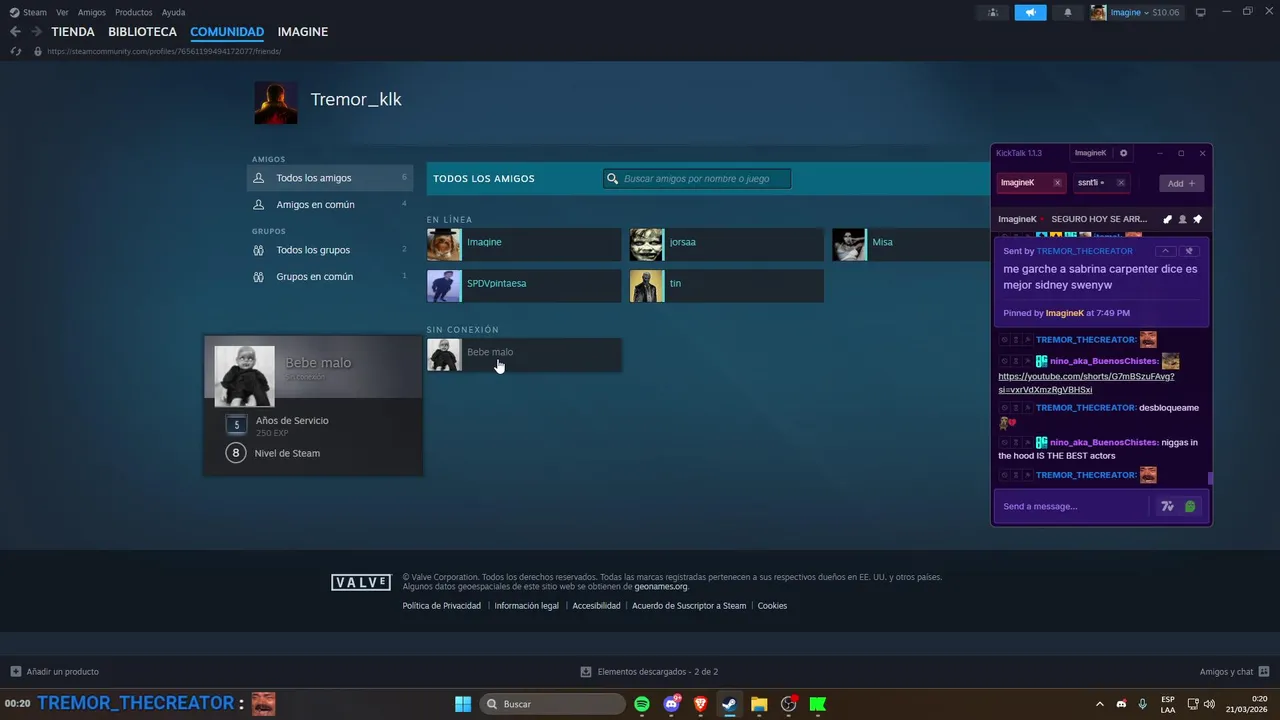Open Steam friends activity icon in header
The width and height of the screenshot is (1280, 720).
click(x=992, y=12)
